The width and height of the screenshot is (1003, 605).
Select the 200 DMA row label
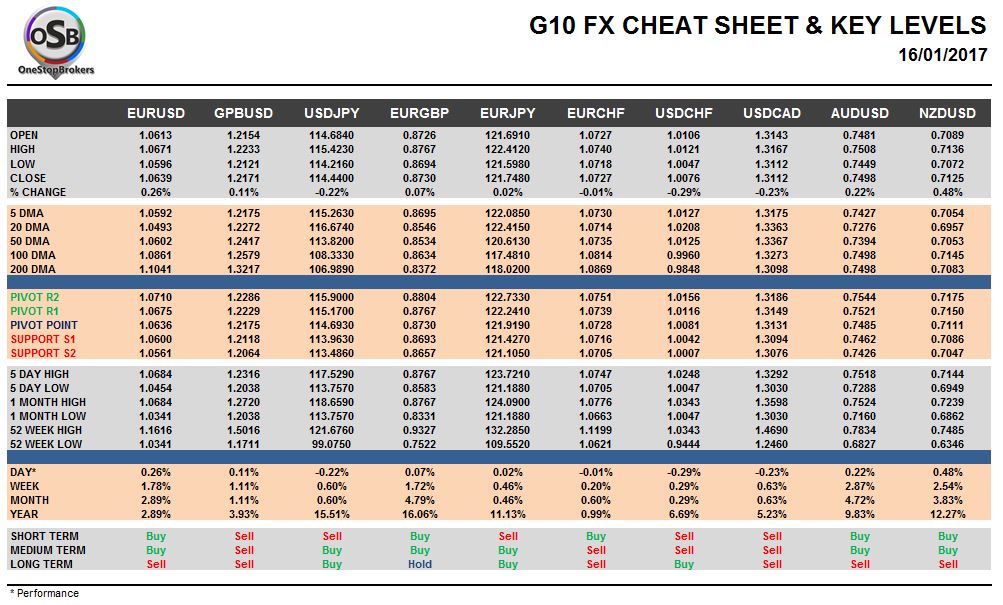[x=33, y=269]
